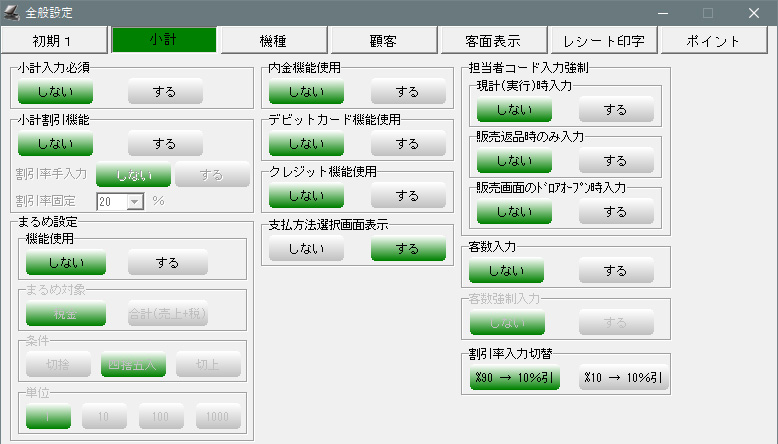Screen dimensions: 778x444
Task: Switch to the ポイント tab
Action: point(714,41)
